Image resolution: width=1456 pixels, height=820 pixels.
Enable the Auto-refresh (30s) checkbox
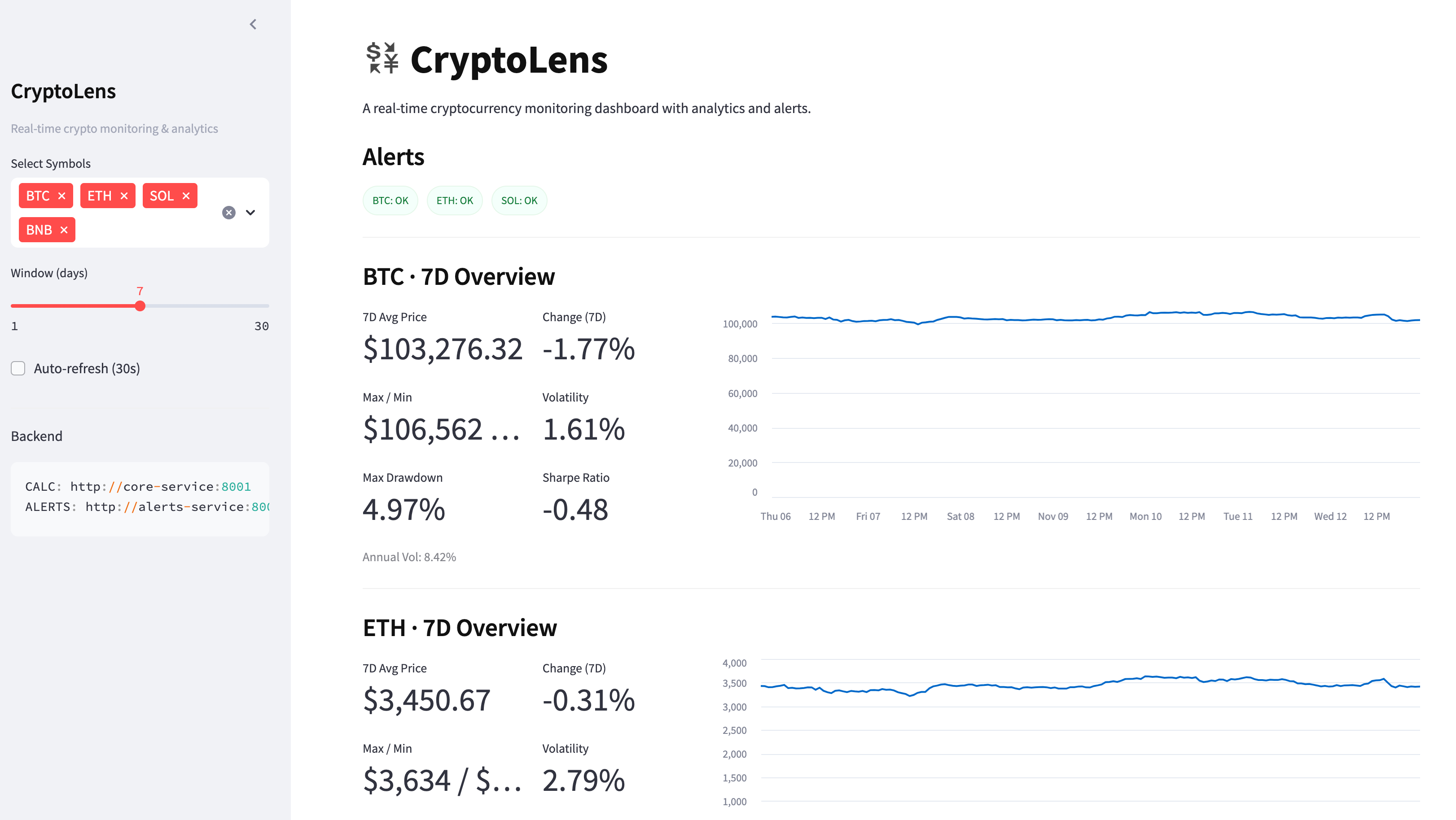click(x=18, y=368)
